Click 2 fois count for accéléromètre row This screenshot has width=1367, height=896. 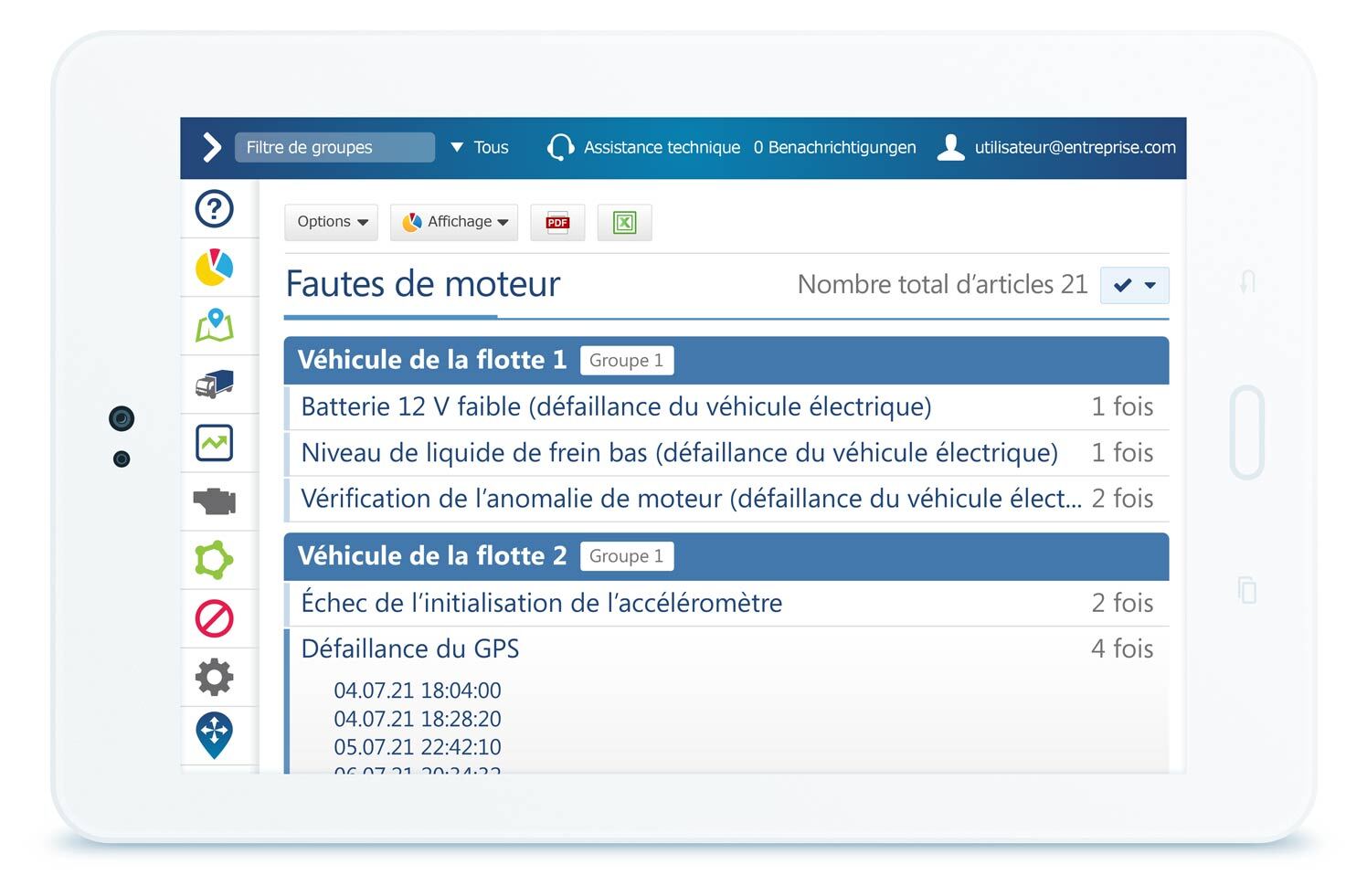coord(1122,603)
